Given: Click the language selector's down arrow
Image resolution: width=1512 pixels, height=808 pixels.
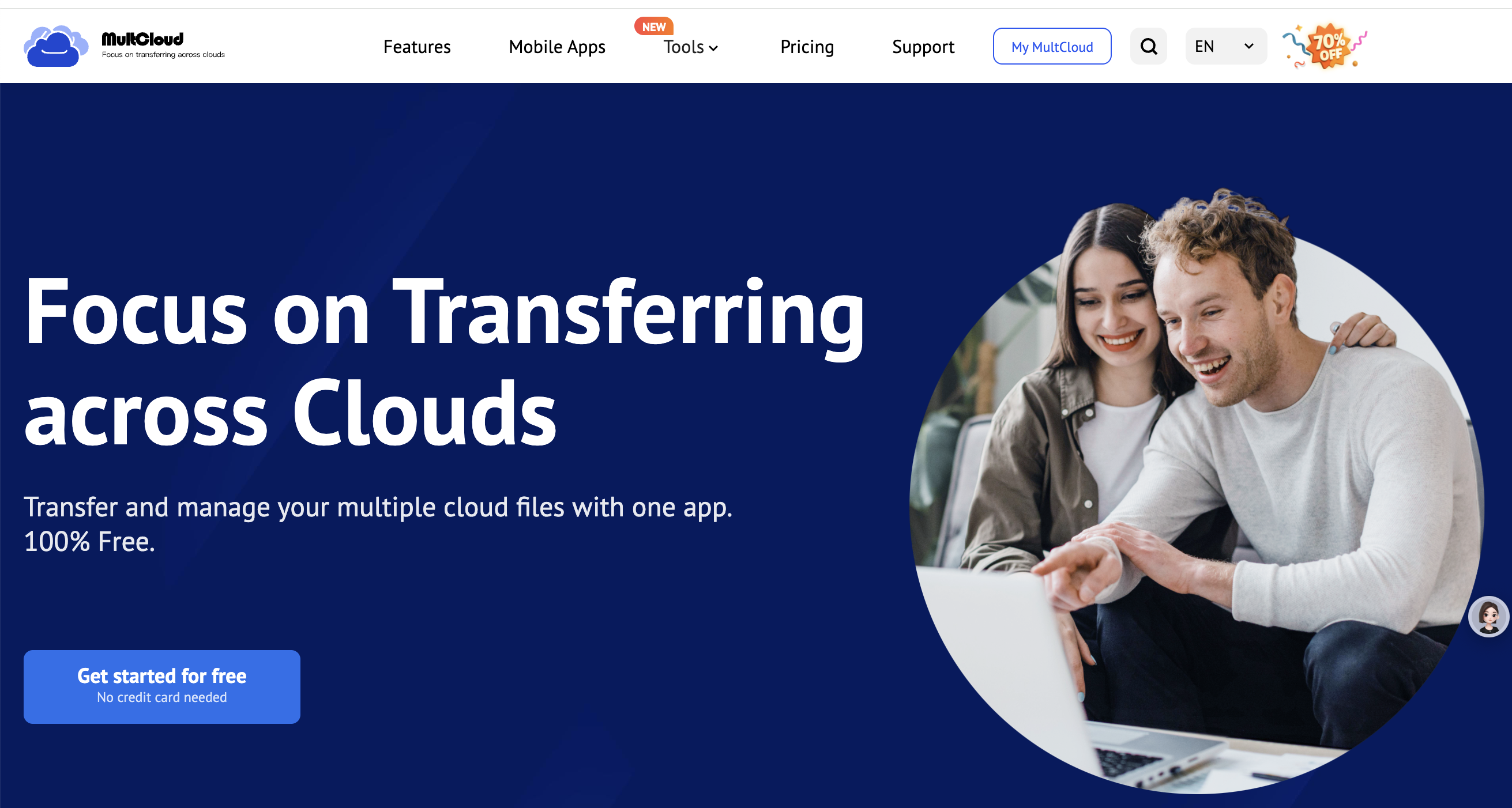Looking at the screenshot, I should coord(1249,46).
